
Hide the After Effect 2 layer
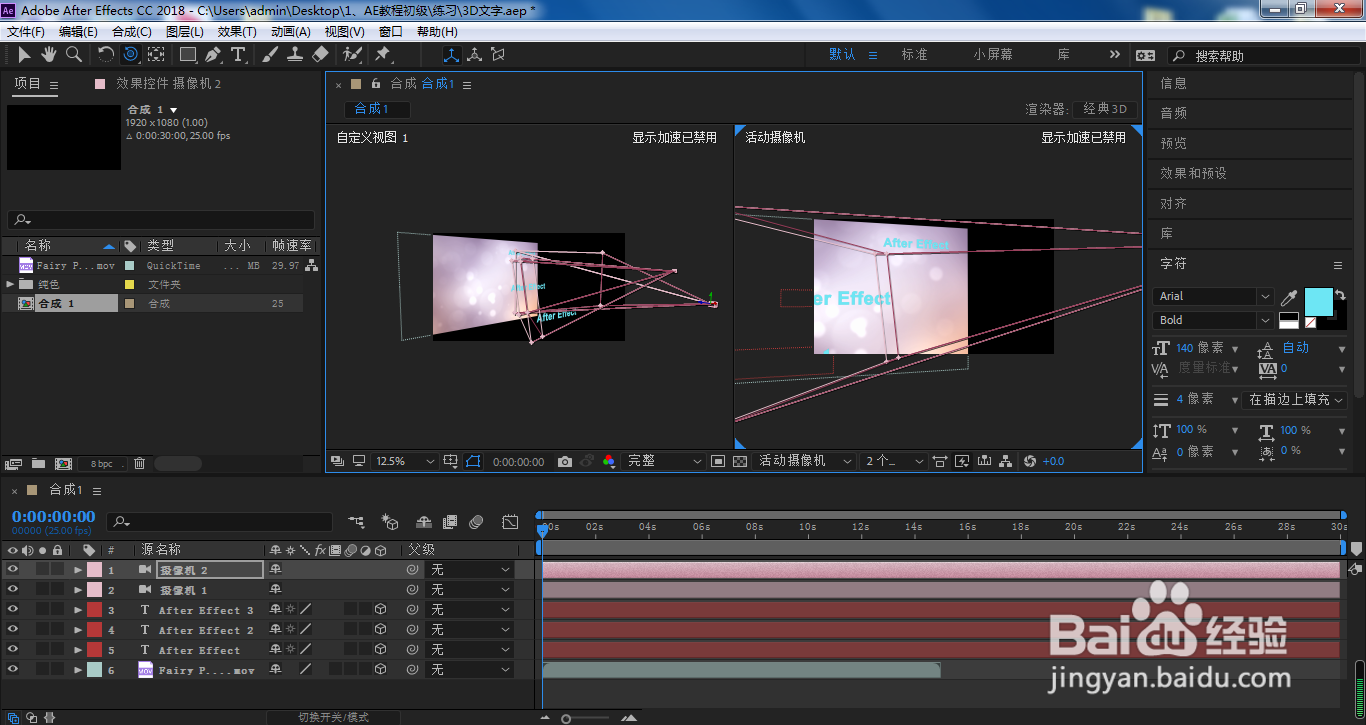click(13, 629)
